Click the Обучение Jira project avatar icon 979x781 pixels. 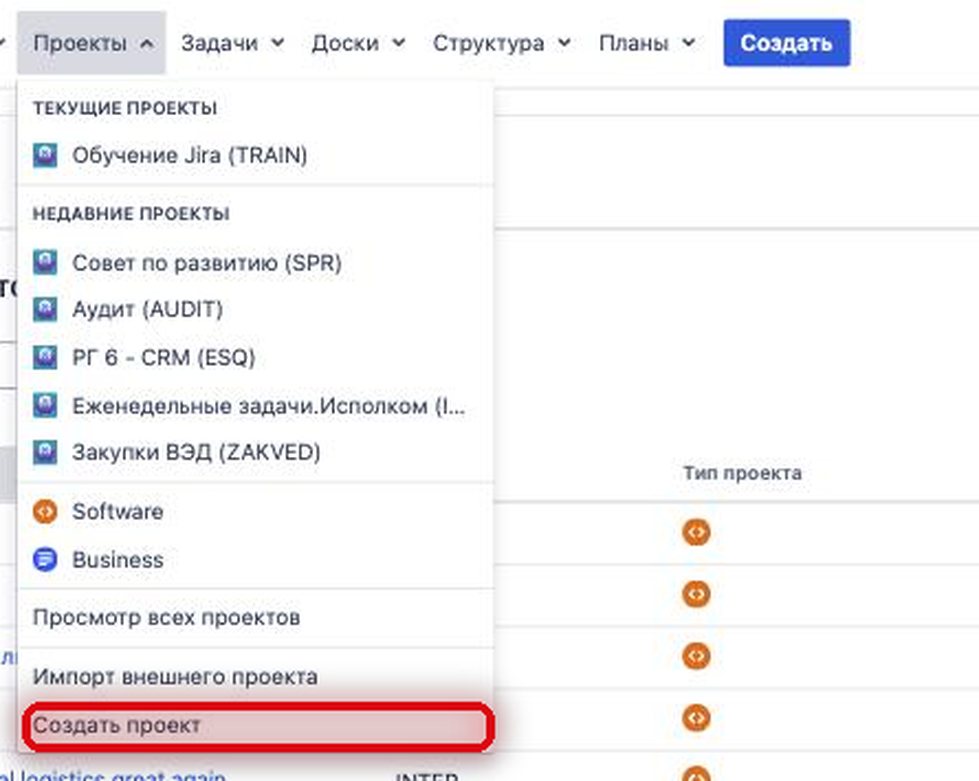point(45,155)
